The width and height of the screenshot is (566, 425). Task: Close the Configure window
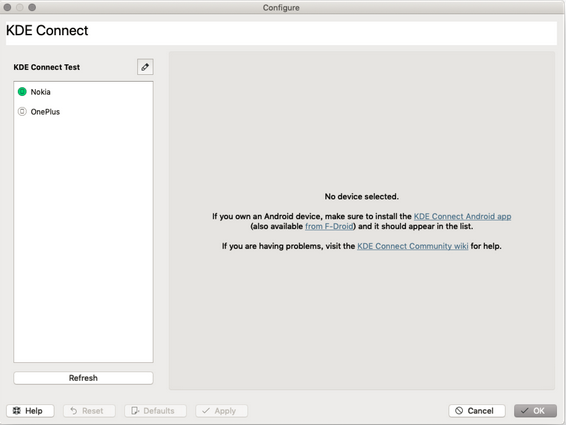pyautogui.click(x=7, y=7)
